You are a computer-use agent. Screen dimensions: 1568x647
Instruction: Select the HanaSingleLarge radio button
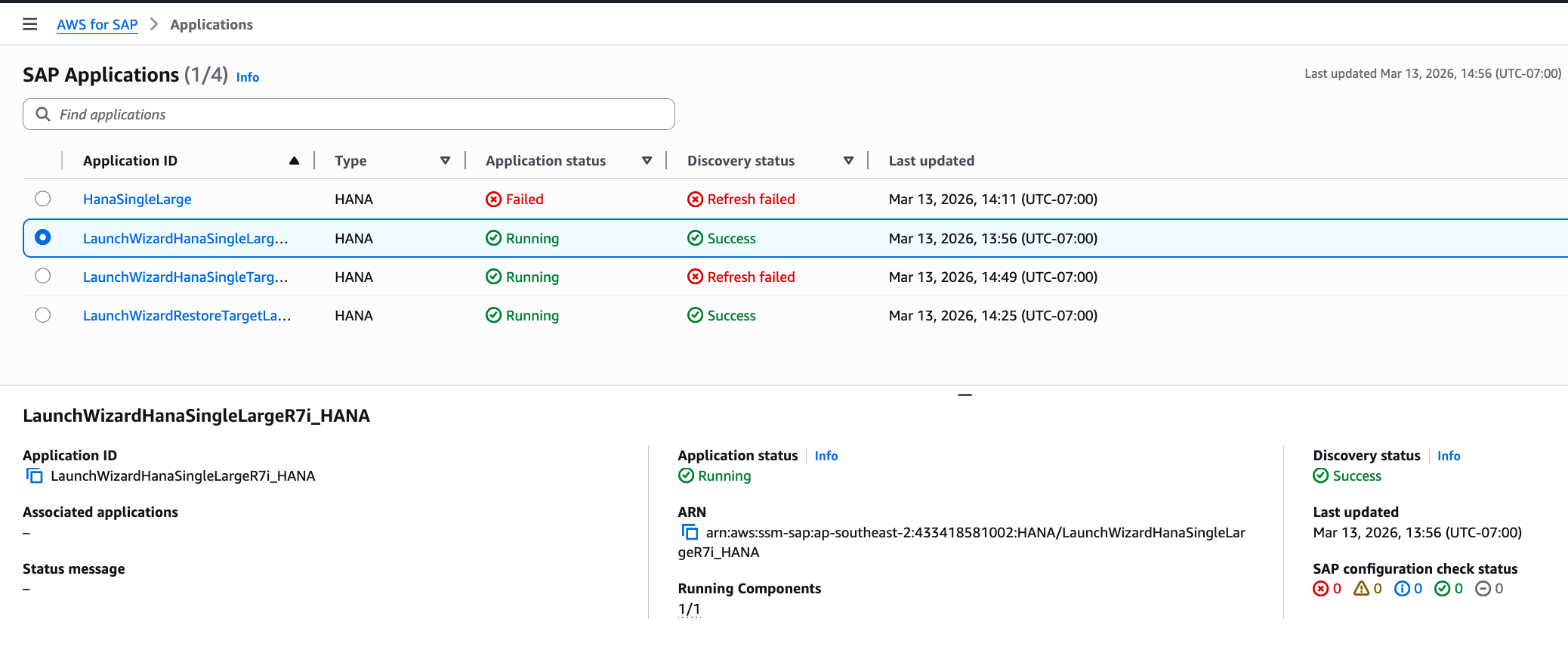coord(43,199)
